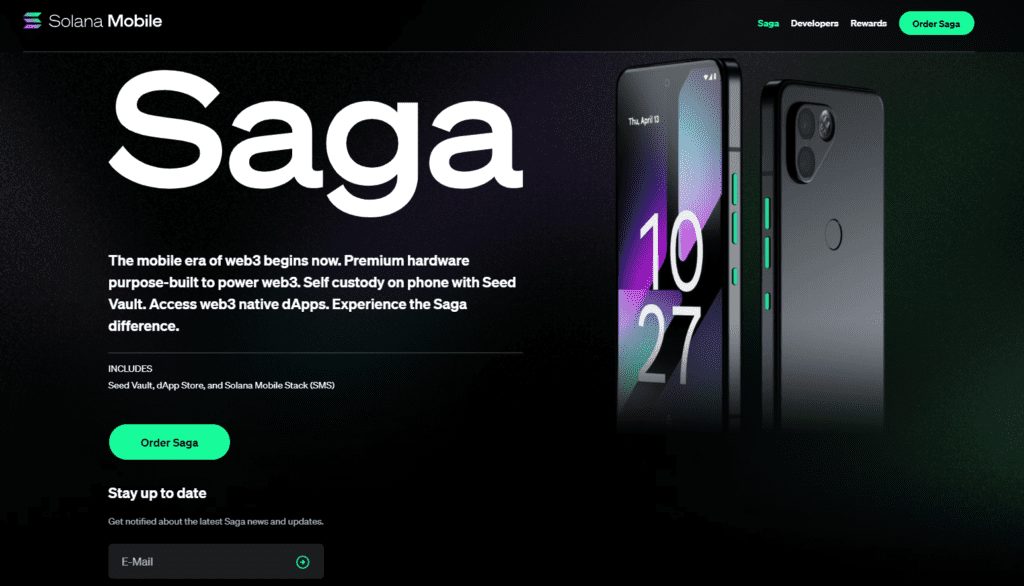1024x586 pixels.
Task: Click the Stay up to date heading
Action: click(157, 493)
